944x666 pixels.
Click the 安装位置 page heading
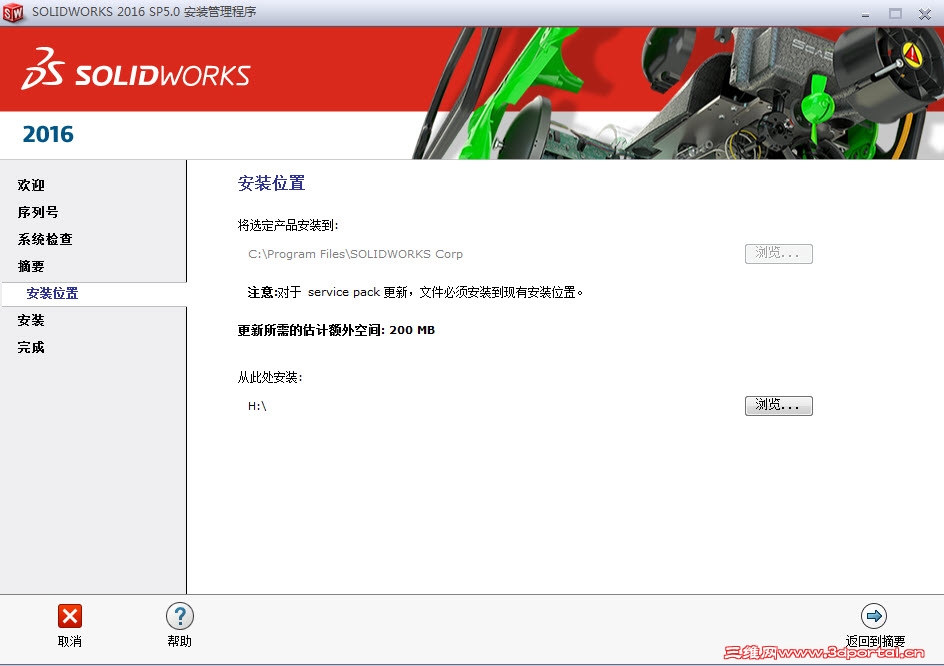tap(272, 183)
